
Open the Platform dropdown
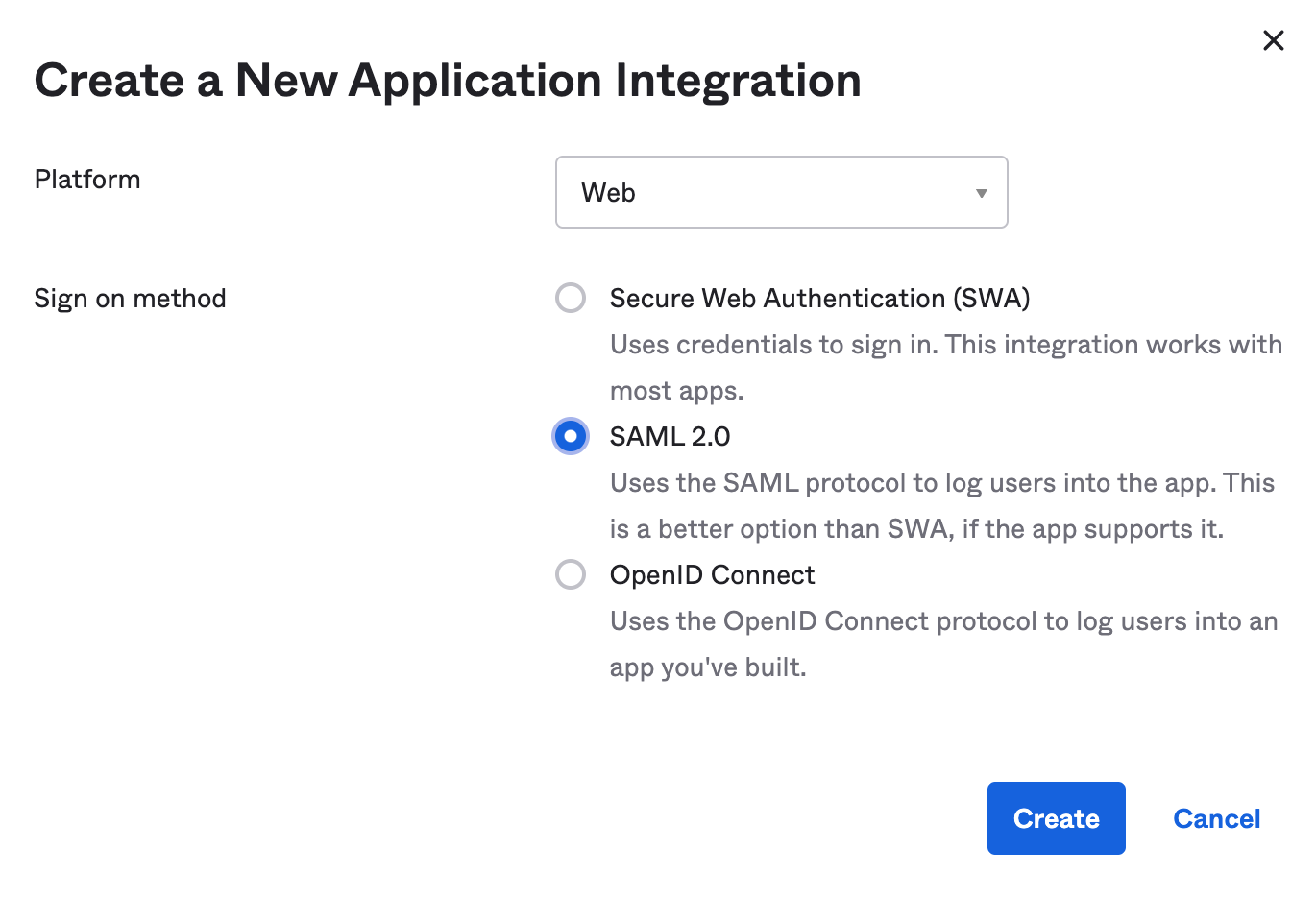point(780,192)
